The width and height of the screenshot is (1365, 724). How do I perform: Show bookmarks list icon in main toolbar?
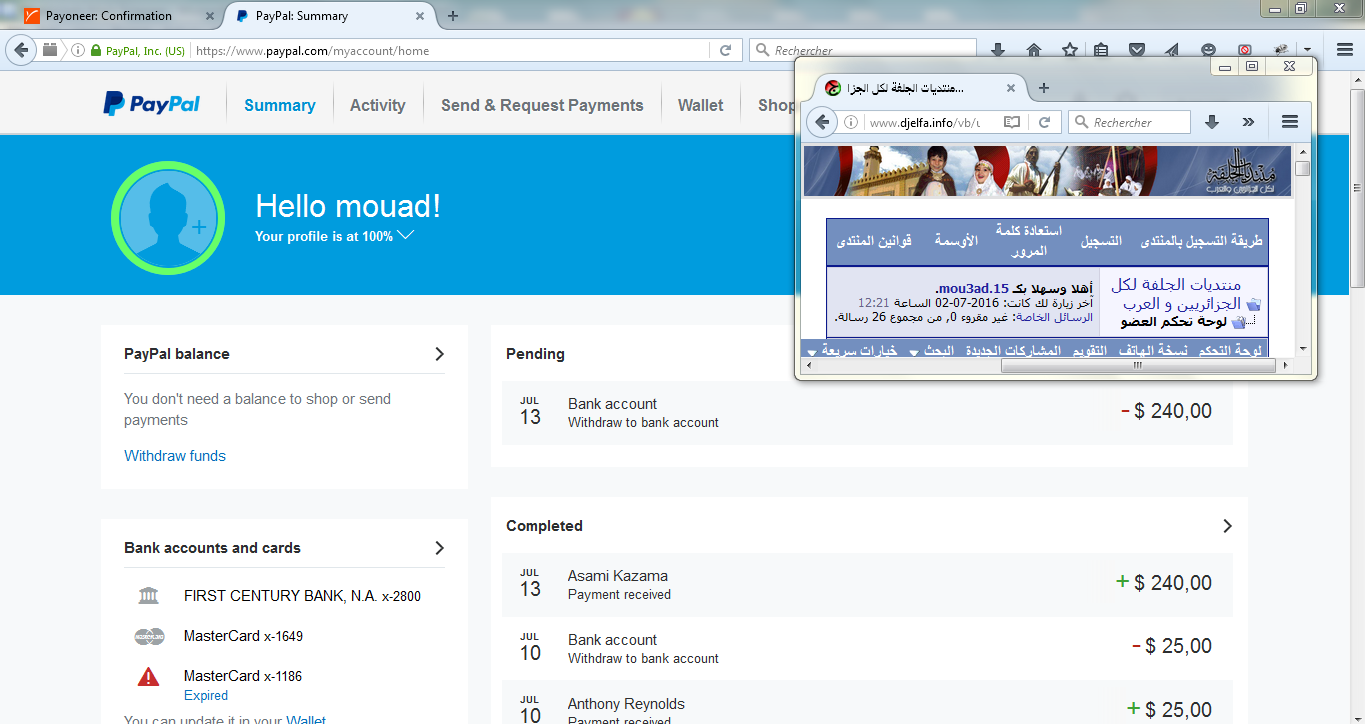point(1101,50)
